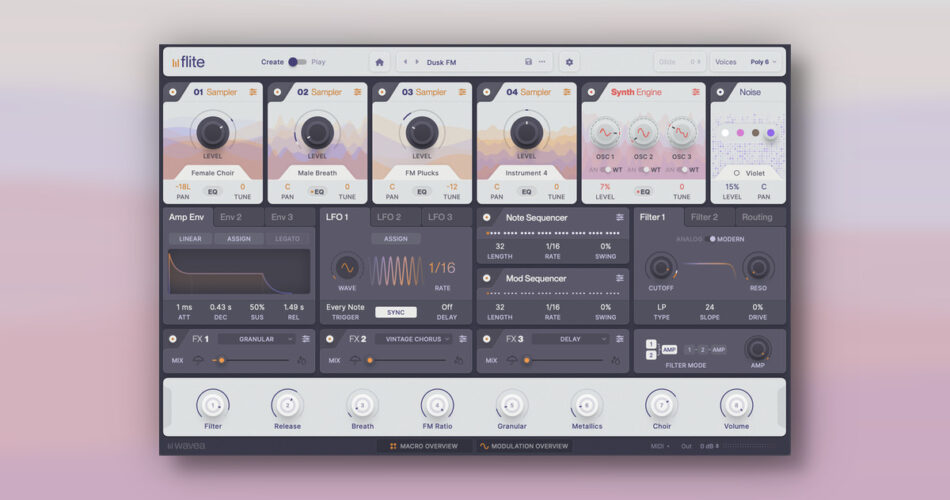Open Synth Engine settings sliders icon
The image size is (950, 500).
(x=696, y=92)
